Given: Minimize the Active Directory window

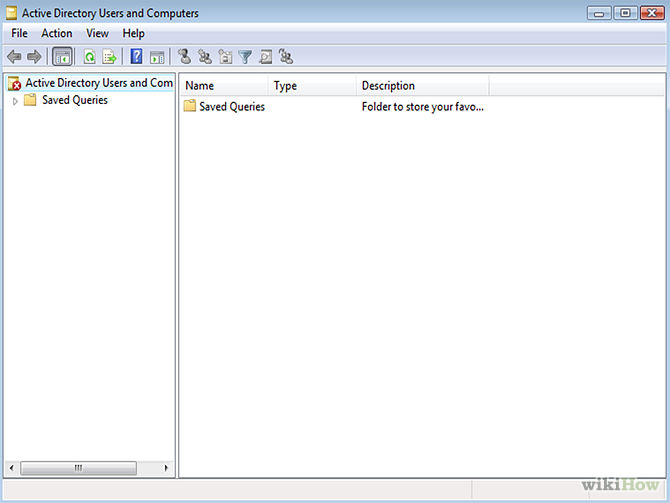Looking at the screenshot, I should (x=599, y=13).
